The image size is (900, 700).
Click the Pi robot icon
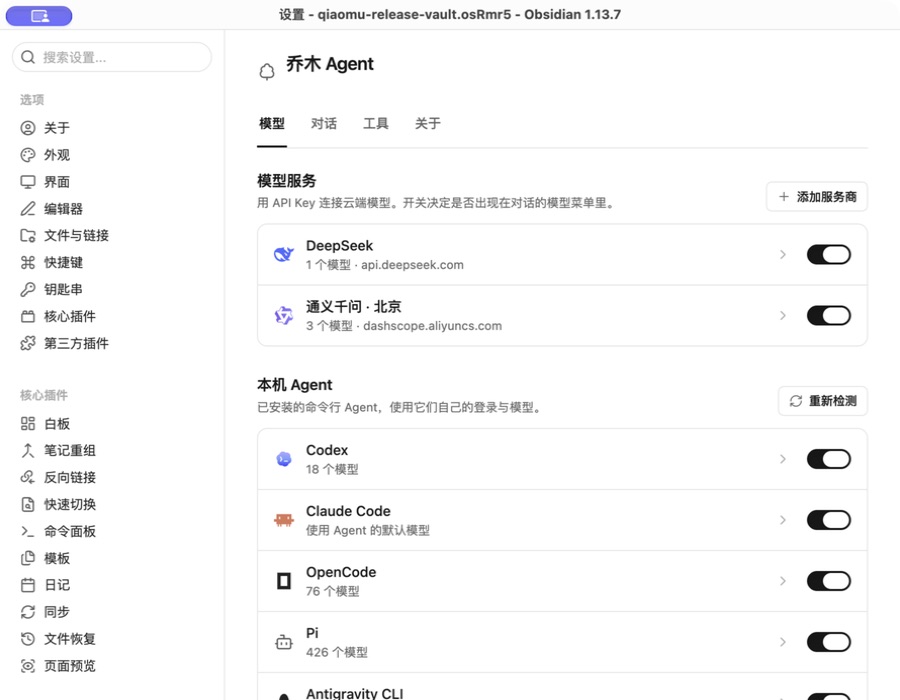click(284, 642)
